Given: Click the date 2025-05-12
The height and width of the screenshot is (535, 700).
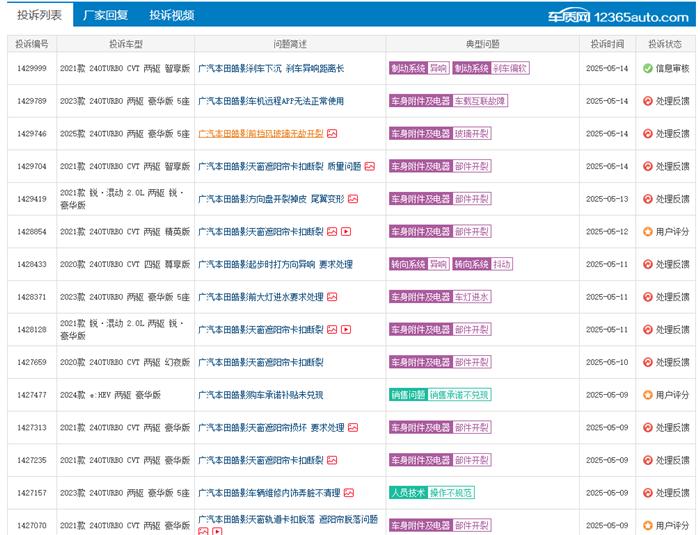Looking at the screenshot, I should tap(607, 231).
